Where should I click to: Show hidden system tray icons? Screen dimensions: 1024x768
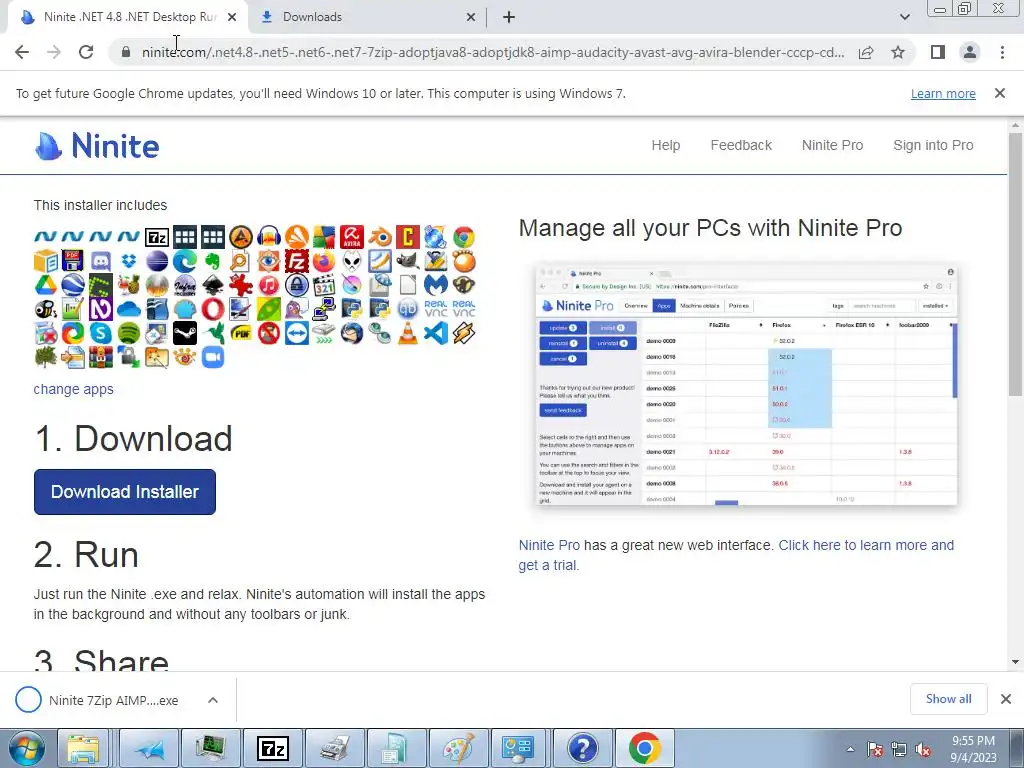coord(850,748)
